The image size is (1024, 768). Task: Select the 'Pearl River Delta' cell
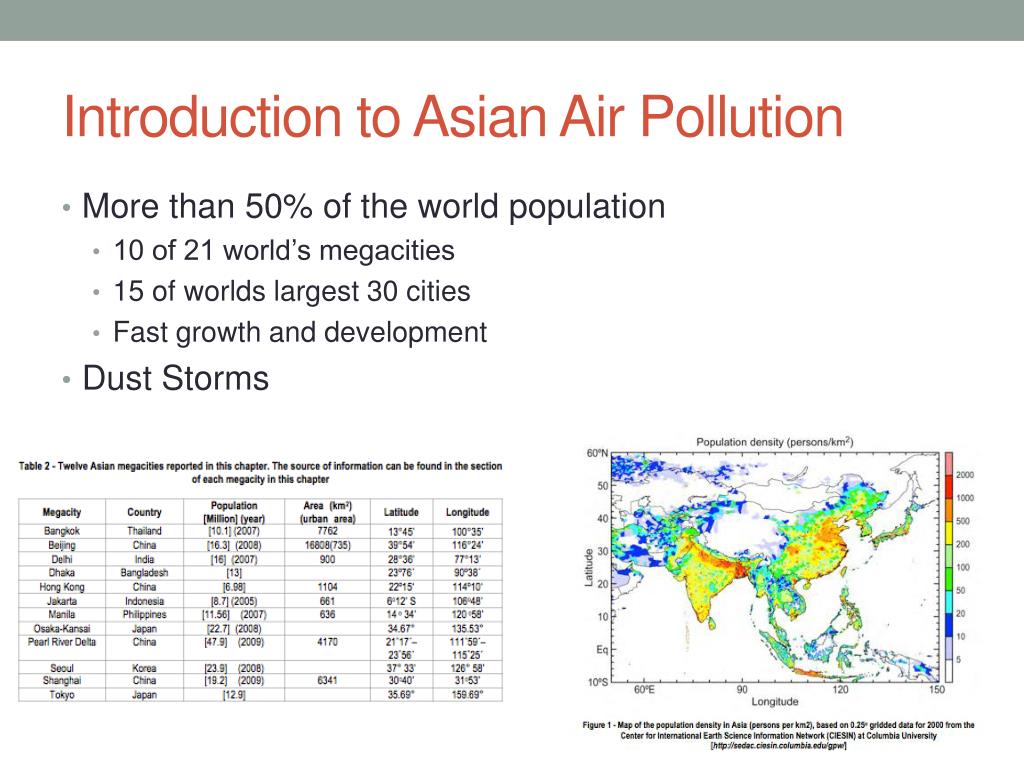[x=62, y=642]
